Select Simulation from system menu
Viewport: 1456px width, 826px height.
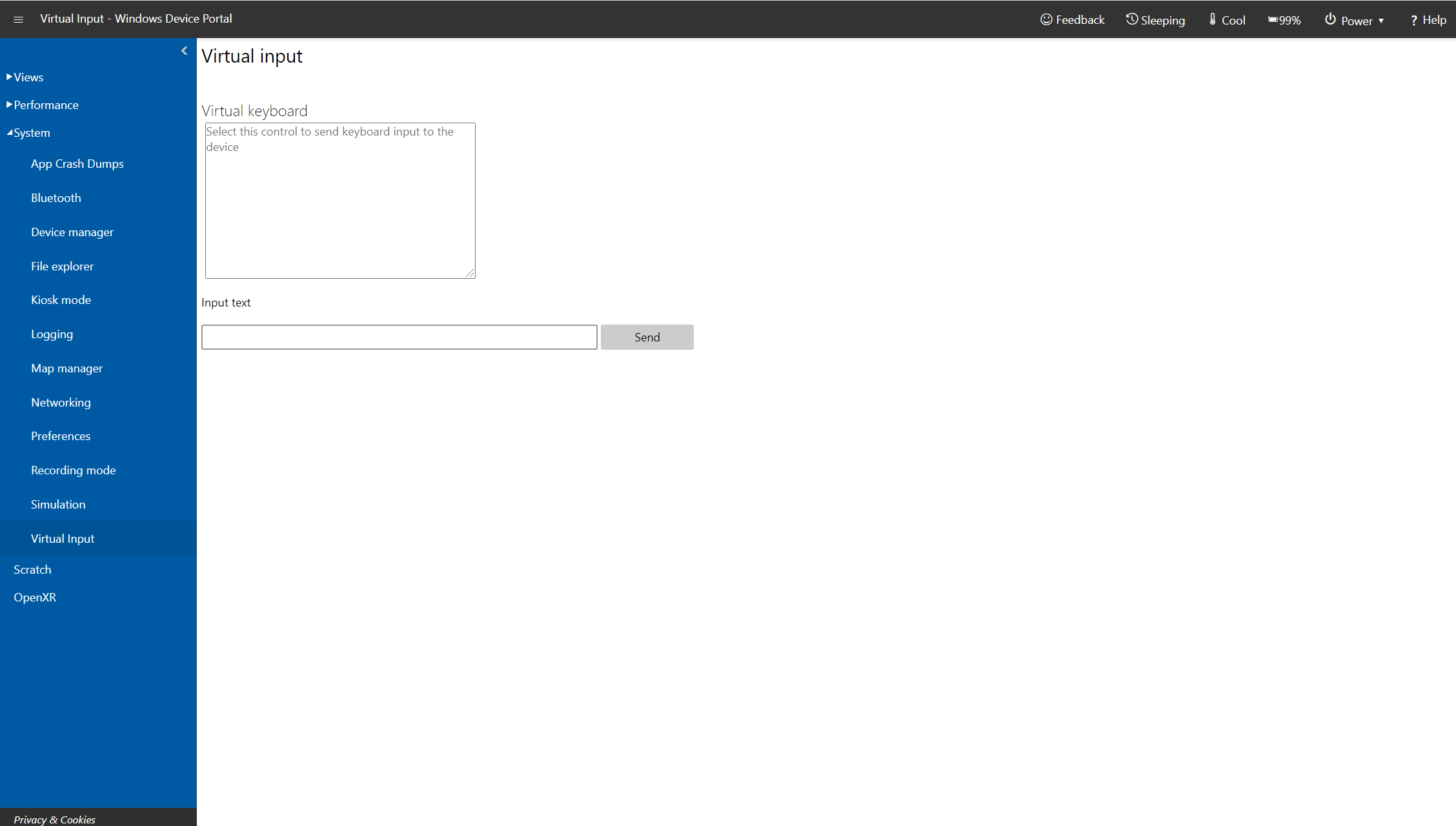coord(58,503)
